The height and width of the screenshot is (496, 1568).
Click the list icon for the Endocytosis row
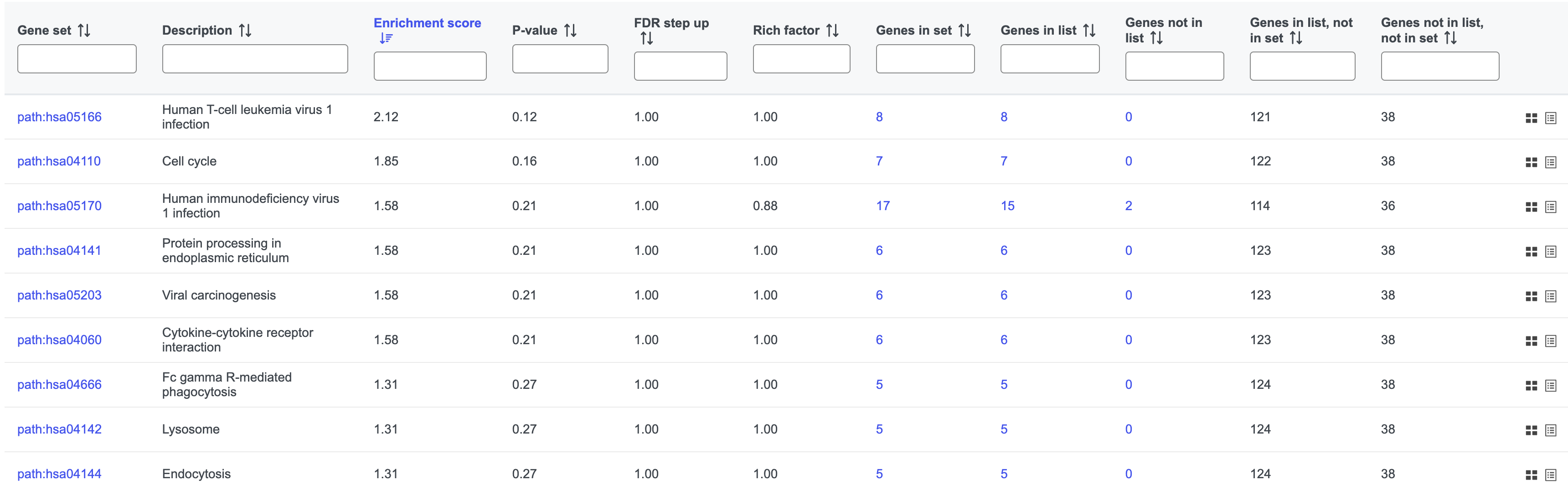tap(1550, 475)
